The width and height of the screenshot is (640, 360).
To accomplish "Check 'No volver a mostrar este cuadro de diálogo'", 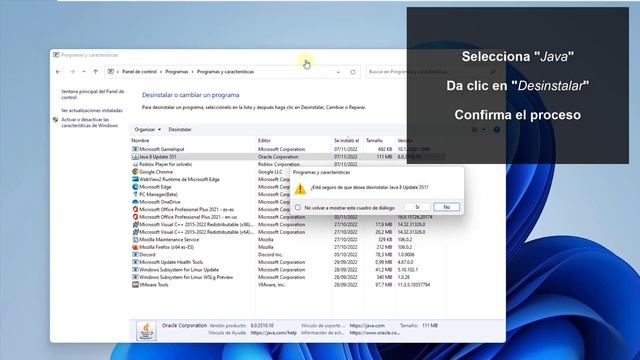I will pyautogui.click(x=298, y=208).
